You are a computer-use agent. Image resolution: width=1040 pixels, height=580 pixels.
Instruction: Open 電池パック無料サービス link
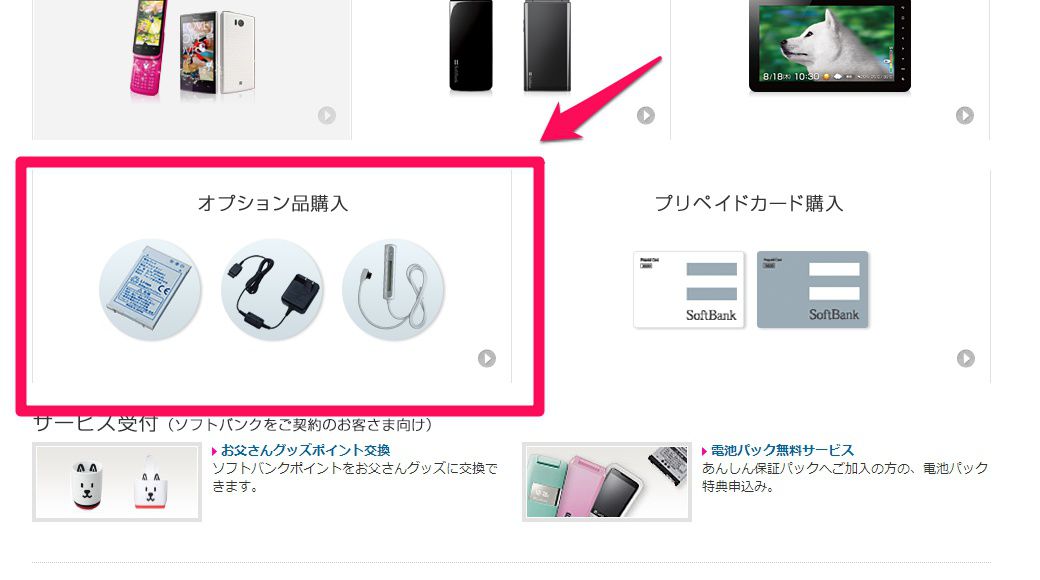(782, 451)
